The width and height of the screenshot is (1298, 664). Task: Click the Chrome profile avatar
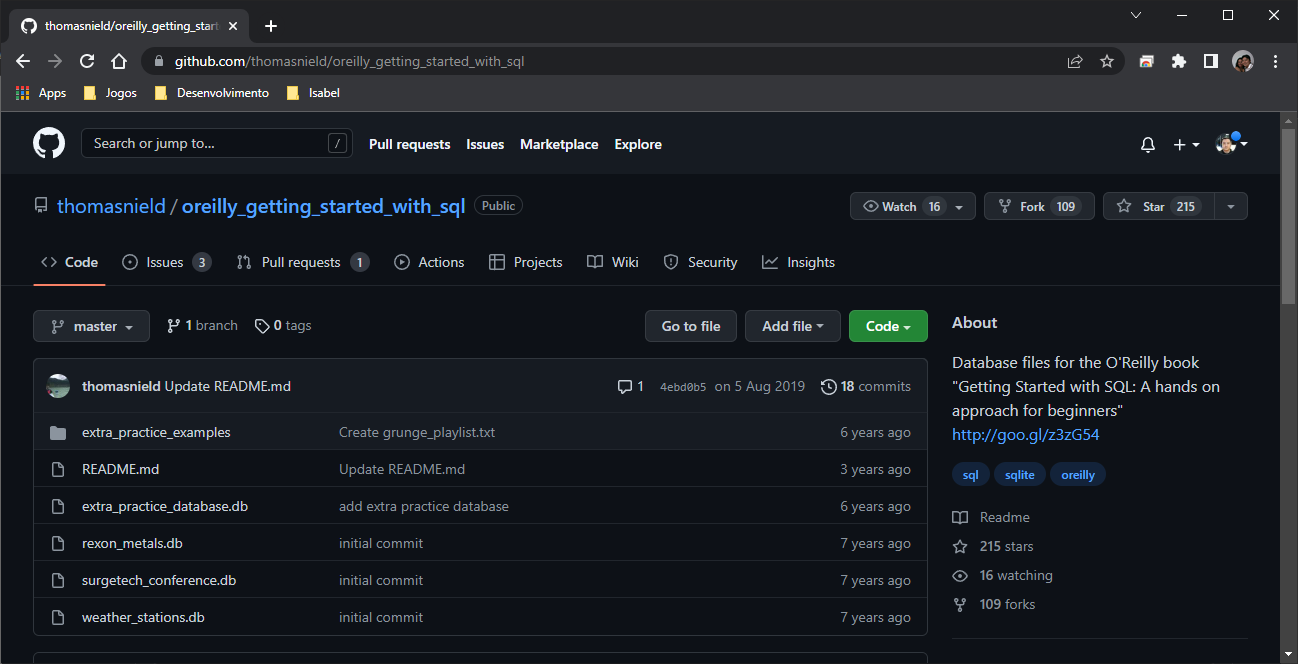(1243, 61)
